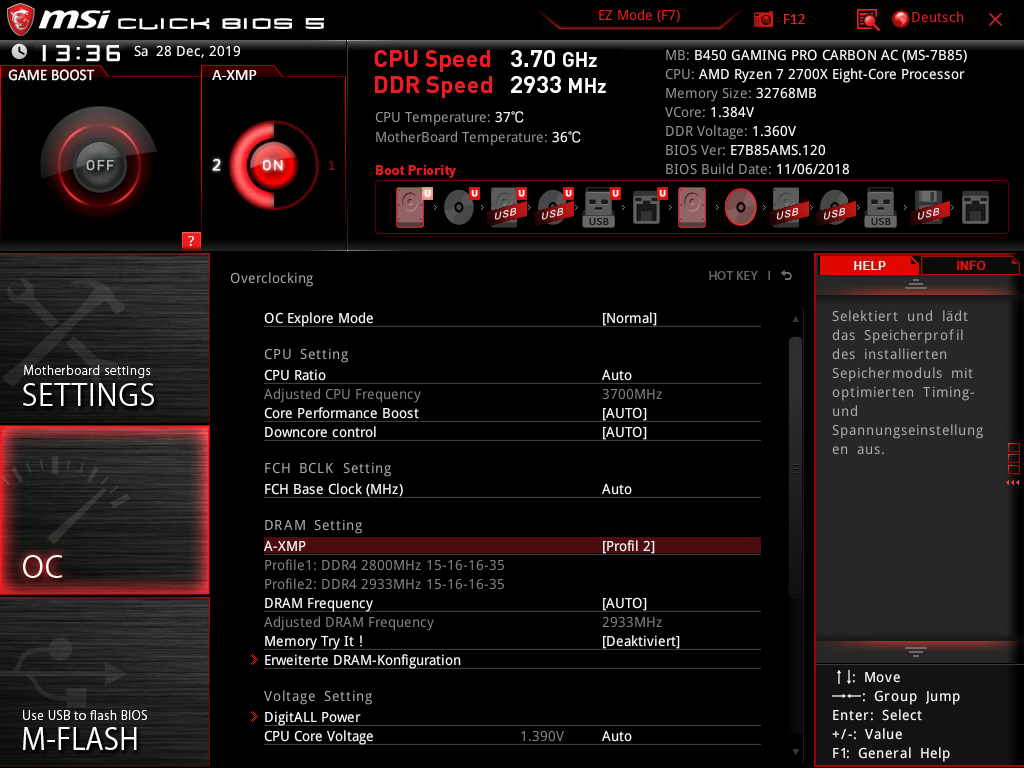Click the F12 label next to the camera
Screen dimensions: 1024x768
[x=793, y=20]
